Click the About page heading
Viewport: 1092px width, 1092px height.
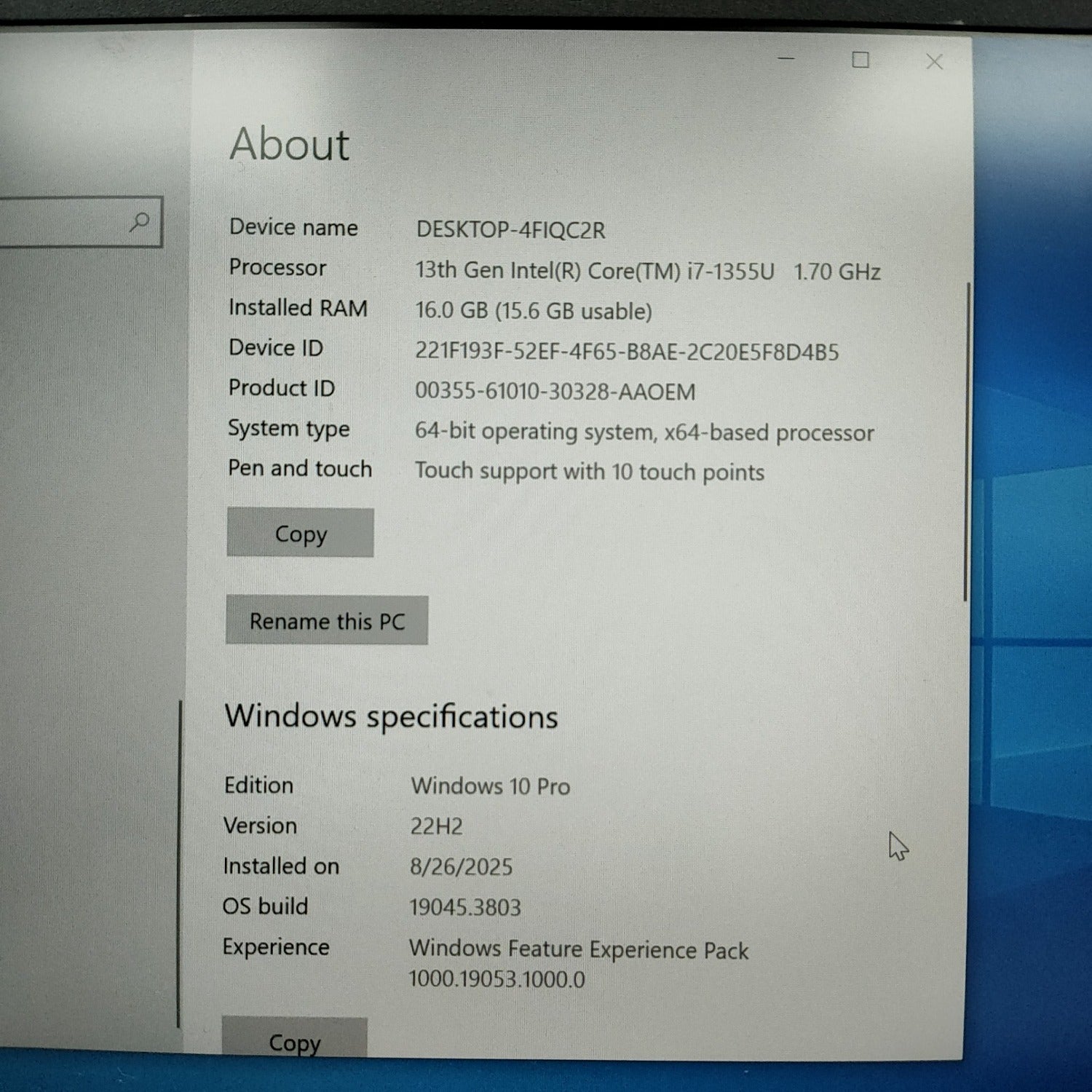(x=290, y=144)
